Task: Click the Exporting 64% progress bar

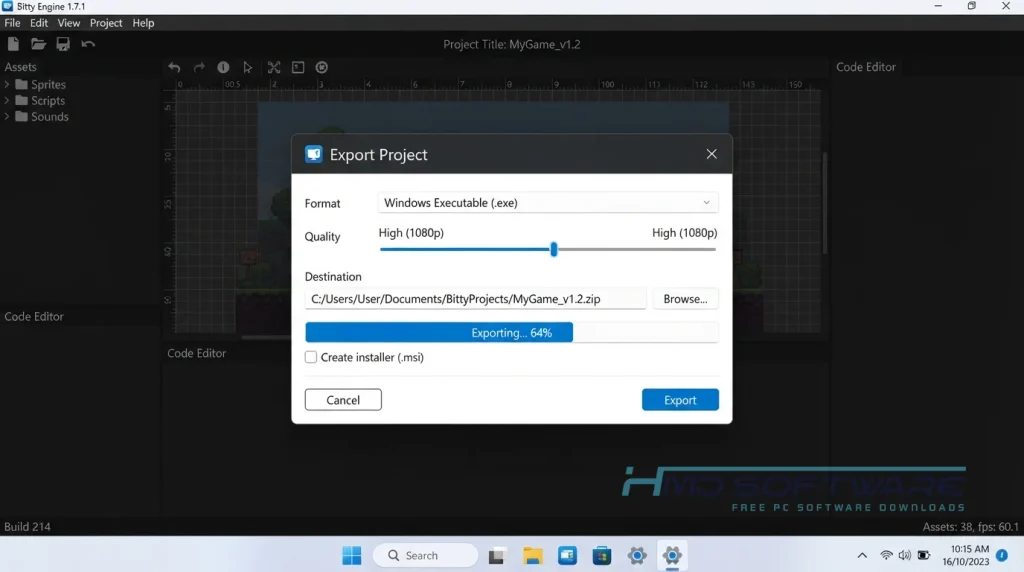Action: tap(511, 332)
